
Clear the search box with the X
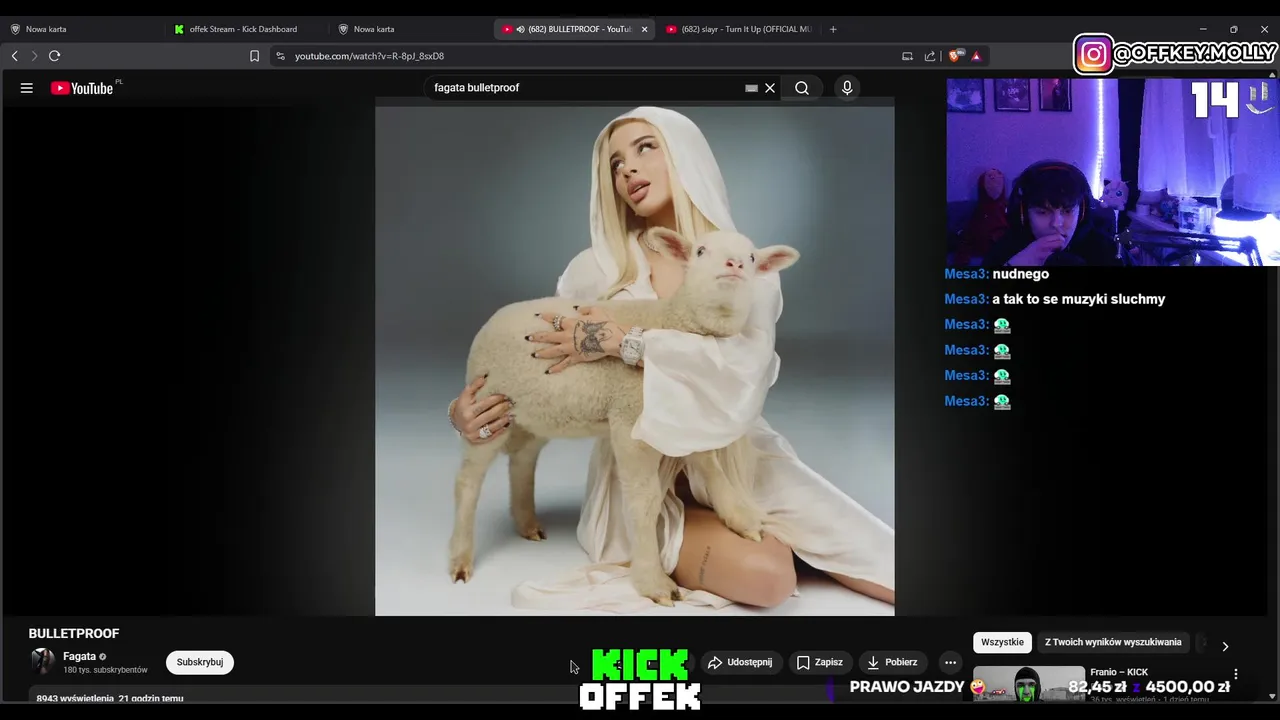pyautogui.click(x=770, y=88)
